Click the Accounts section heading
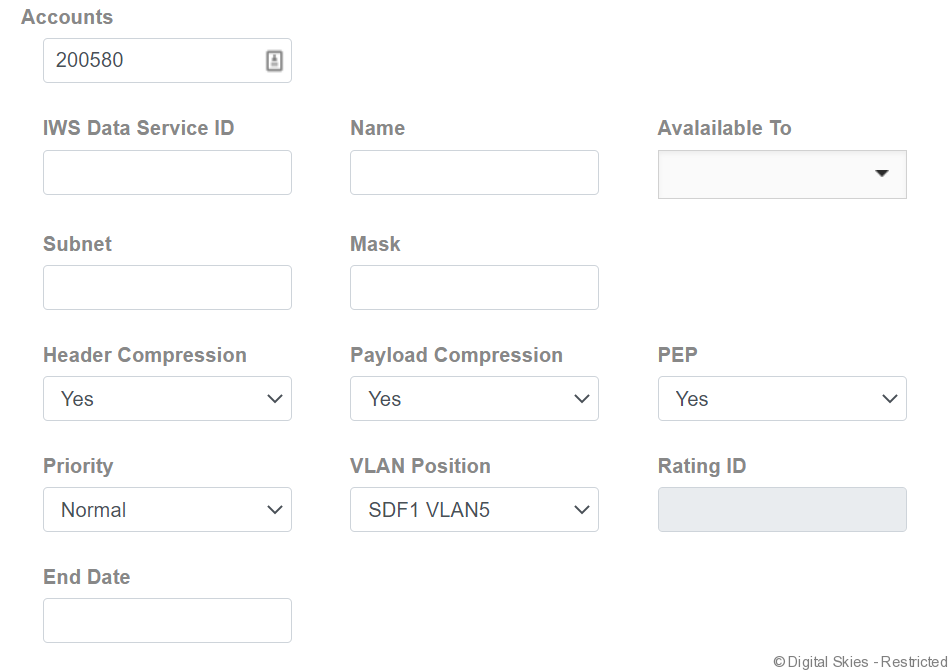 pyautogui.click(x=67, y=17)
